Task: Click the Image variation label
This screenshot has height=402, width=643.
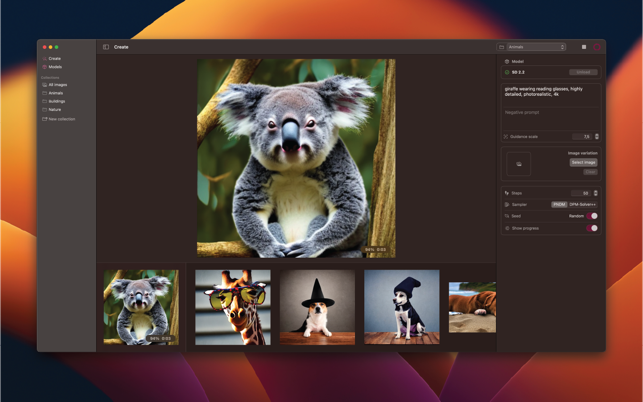Action: pos(583,153)
